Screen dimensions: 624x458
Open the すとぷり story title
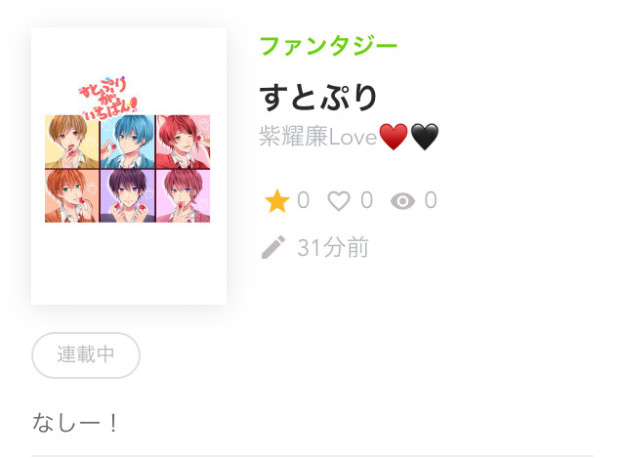pyautogui.click(x=318, y=97)
